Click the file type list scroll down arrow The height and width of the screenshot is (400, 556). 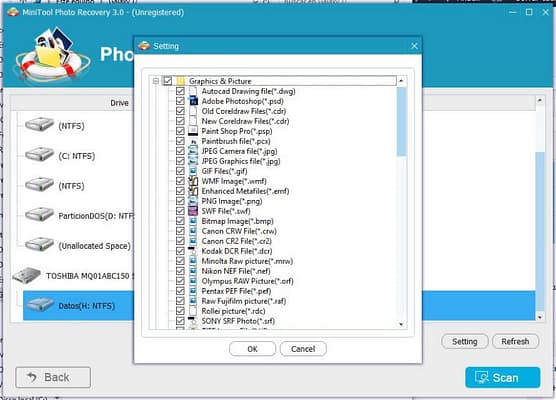pyautogui.click(x=401, y=324)
